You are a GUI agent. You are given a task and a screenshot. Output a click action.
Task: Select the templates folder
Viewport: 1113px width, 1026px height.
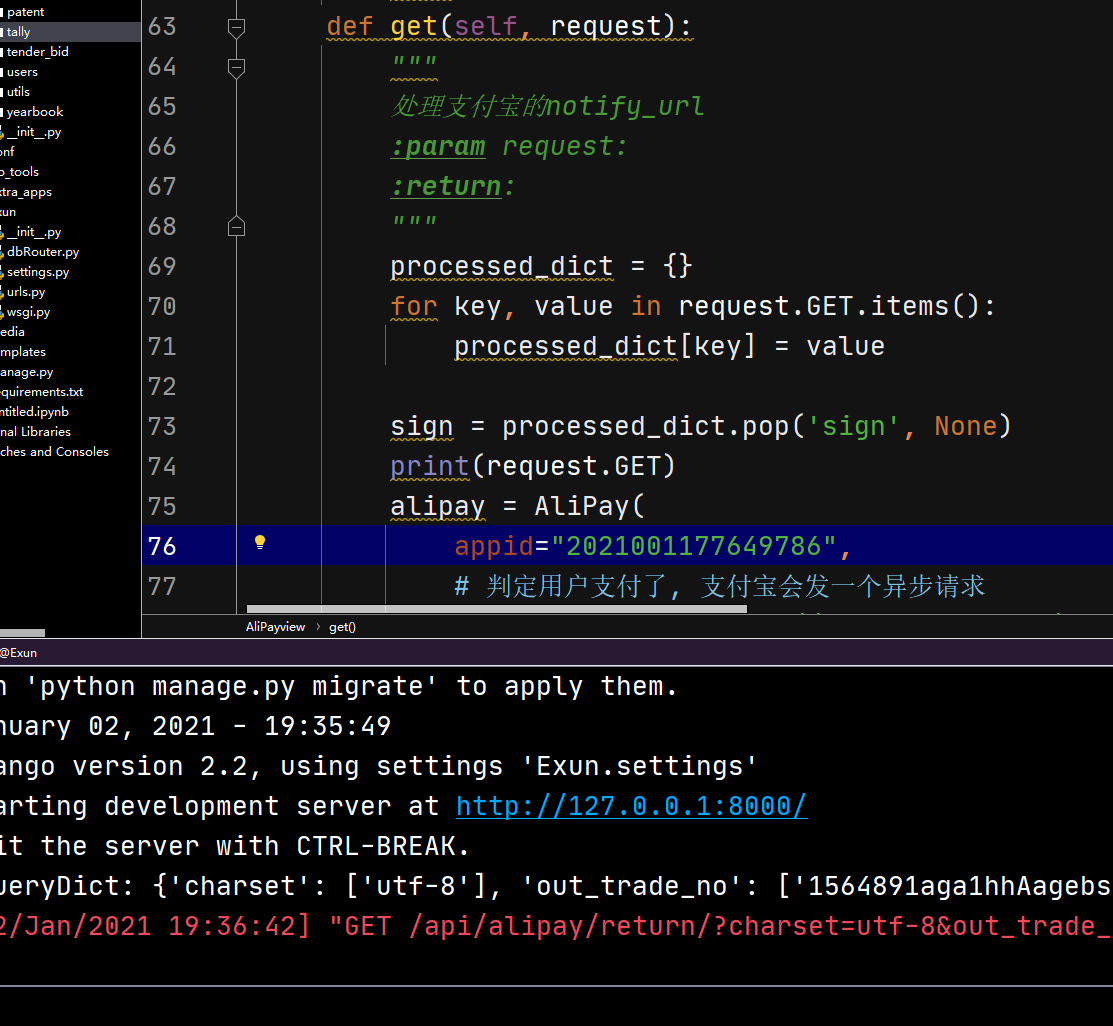[x=23, y=351]
